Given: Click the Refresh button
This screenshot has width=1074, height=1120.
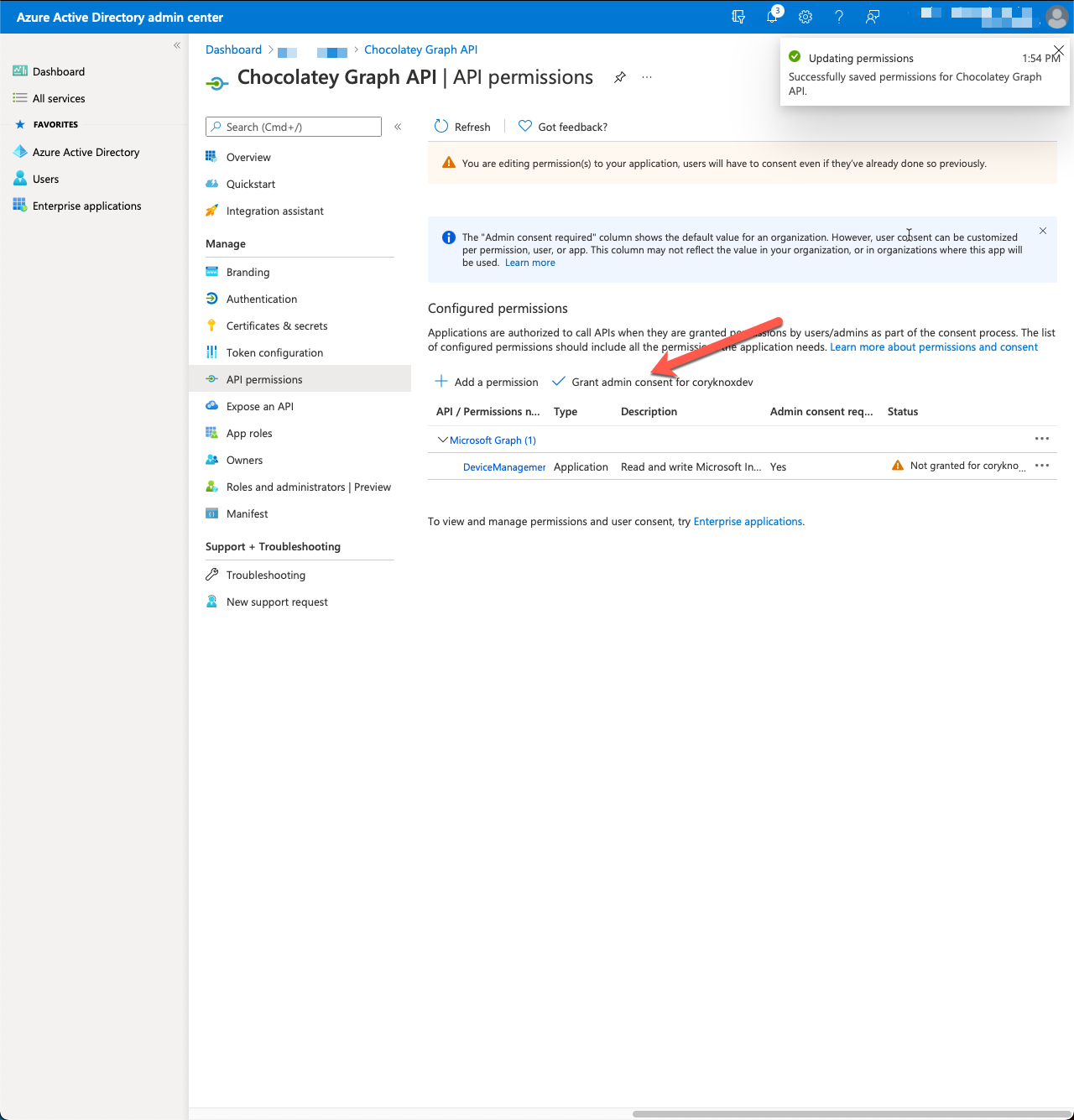Looking at the screenshot, I should [462, 127].
